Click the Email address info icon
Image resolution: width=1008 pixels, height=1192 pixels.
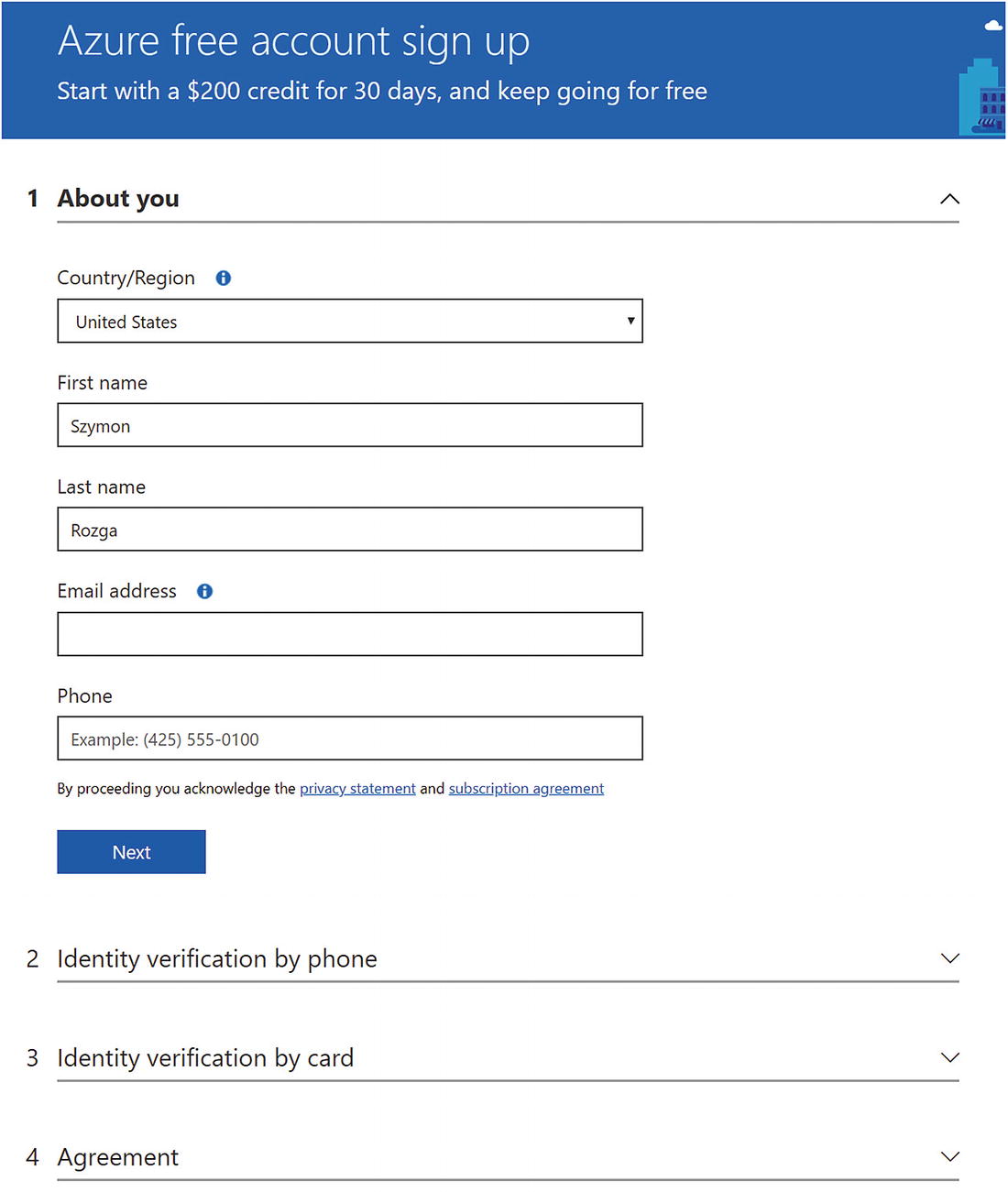coord(204,592)
